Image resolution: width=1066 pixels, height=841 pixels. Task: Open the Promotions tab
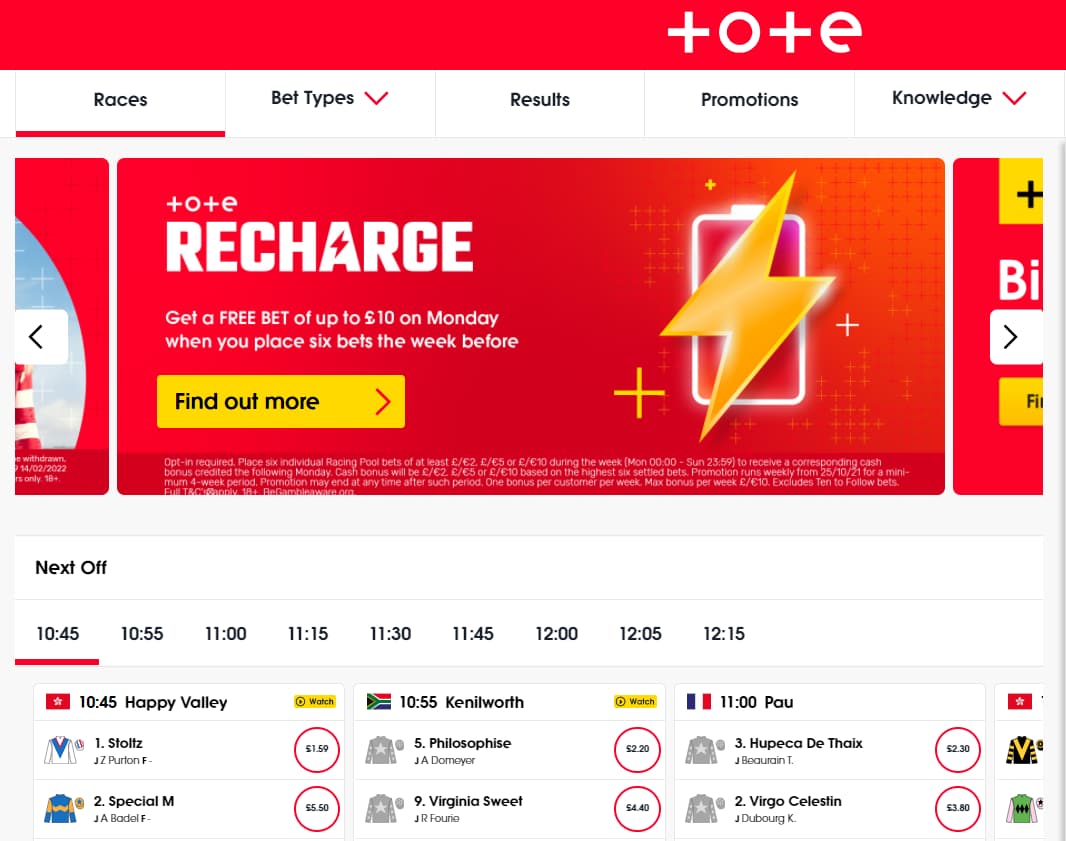click(749, 100)
